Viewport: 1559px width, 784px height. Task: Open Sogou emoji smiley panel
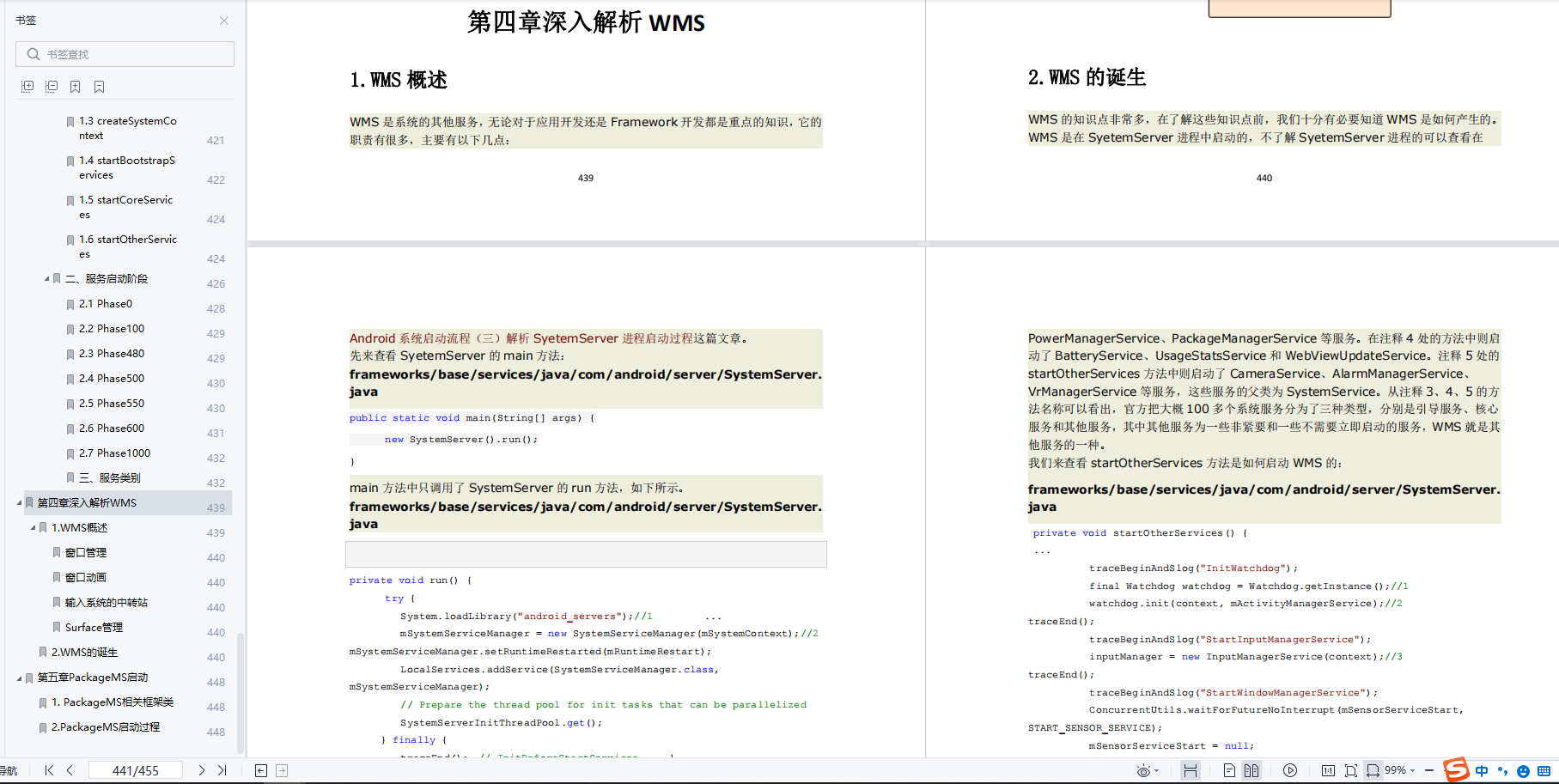[x=1523, y=771]
